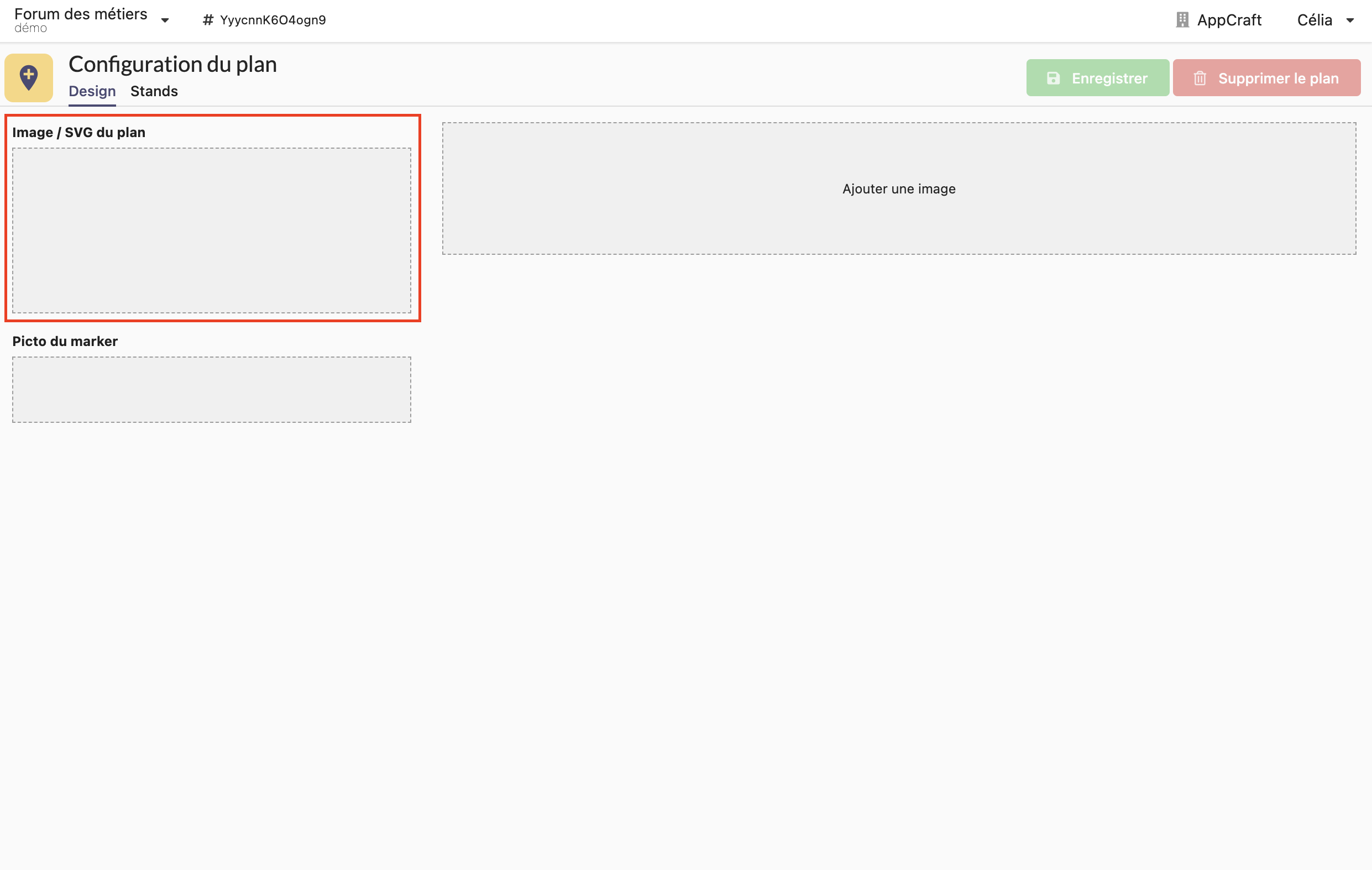Click the event ID YyycnnK6O4ogn9
This screenshot has width=1372, height=870.
[273, 20]
